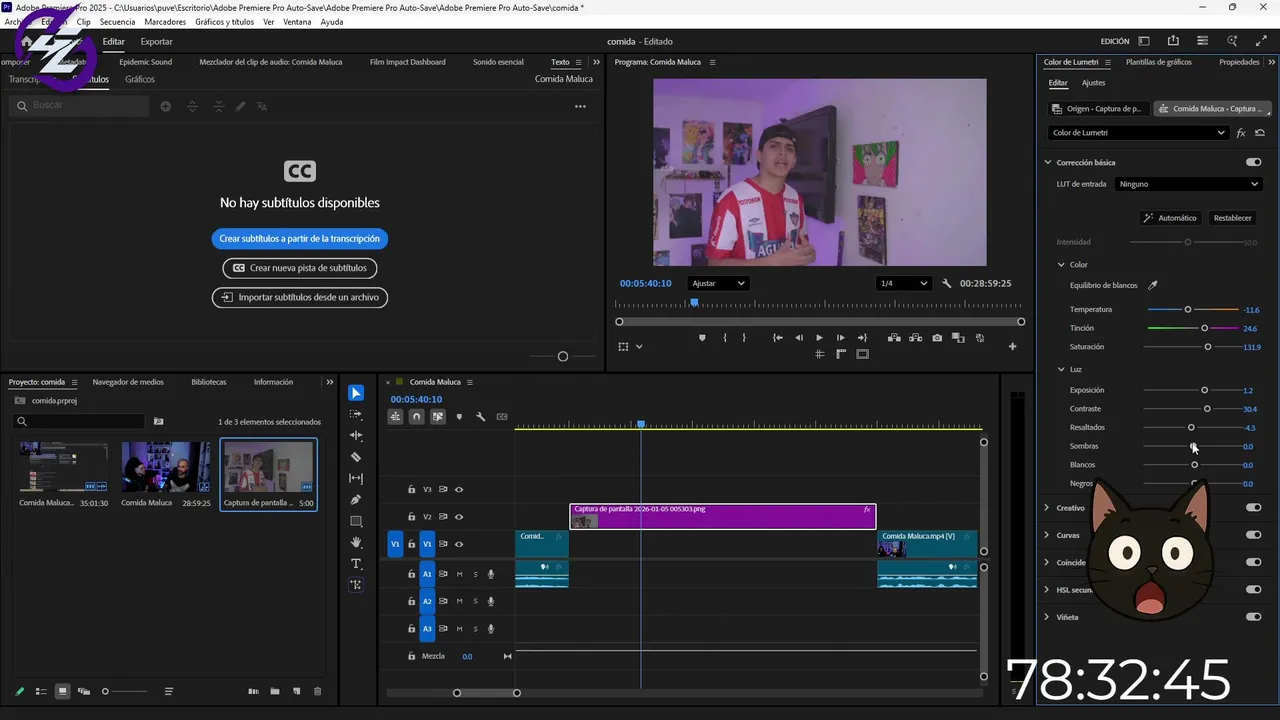Switch to the Exportar tab
Image resolution: width=1280 pixels, height=720 pixels.
coord(156,42)
